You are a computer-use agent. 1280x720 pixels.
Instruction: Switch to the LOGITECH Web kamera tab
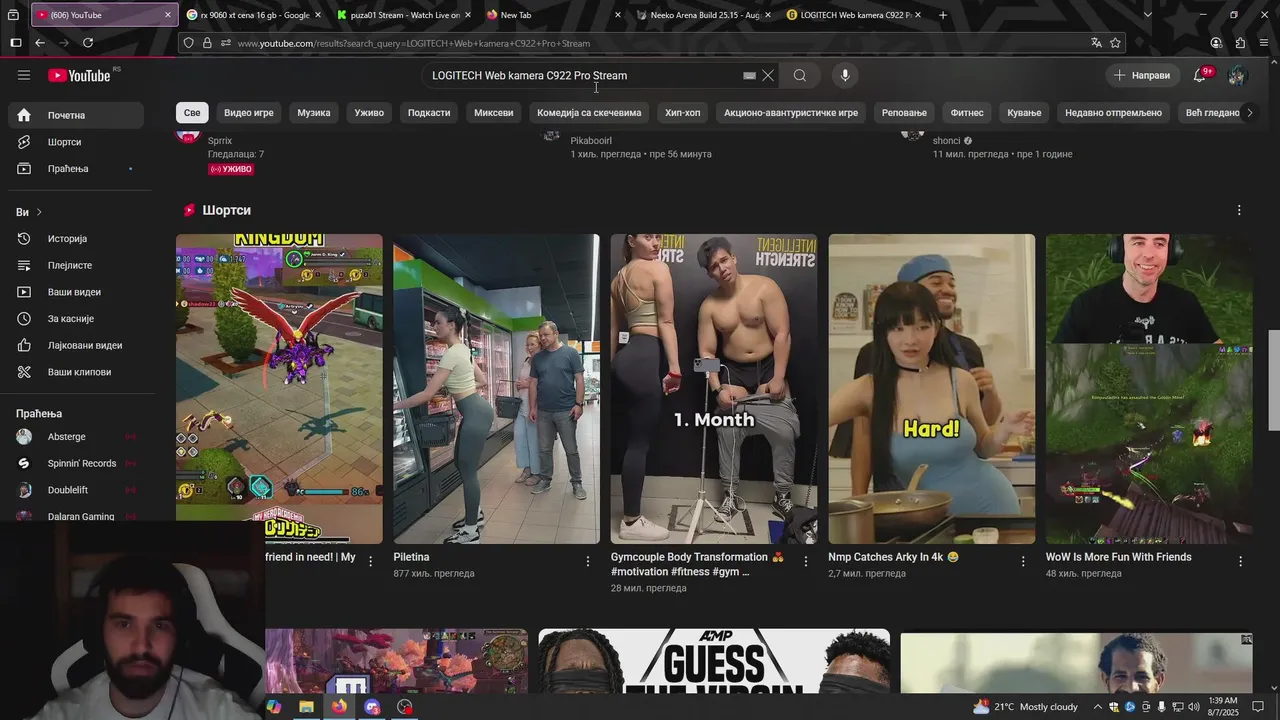point(854,15)
